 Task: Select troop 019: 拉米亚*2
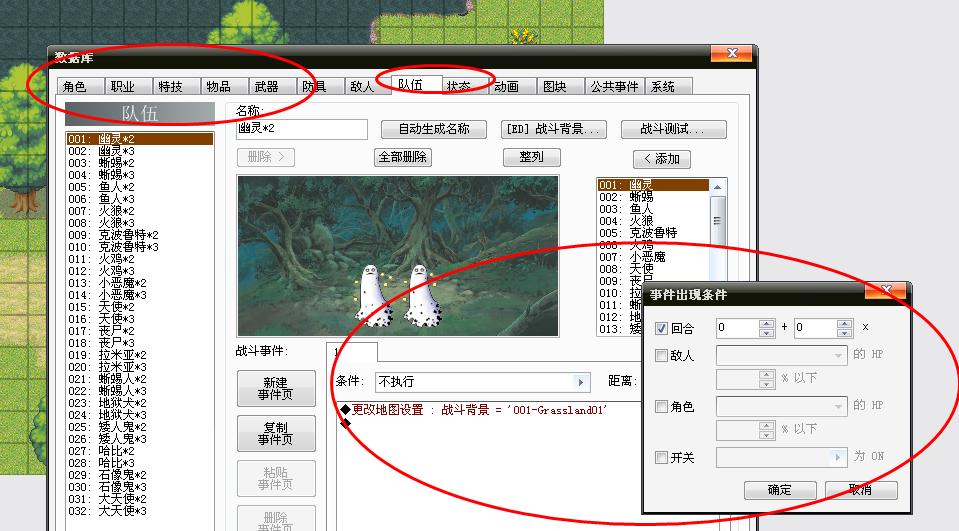(139, 355)
